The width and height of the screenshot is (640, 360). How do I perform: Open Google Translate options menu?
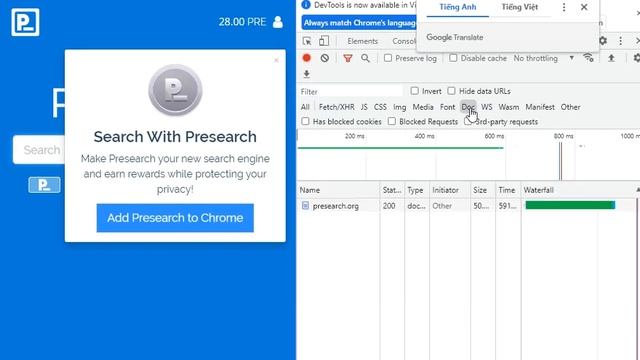(564, 7)
